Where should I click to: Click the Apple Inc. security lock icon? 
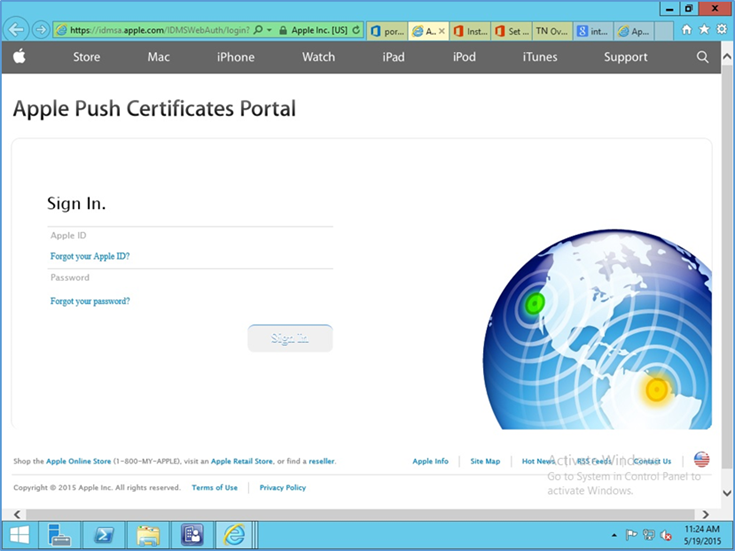click(283, 30)
